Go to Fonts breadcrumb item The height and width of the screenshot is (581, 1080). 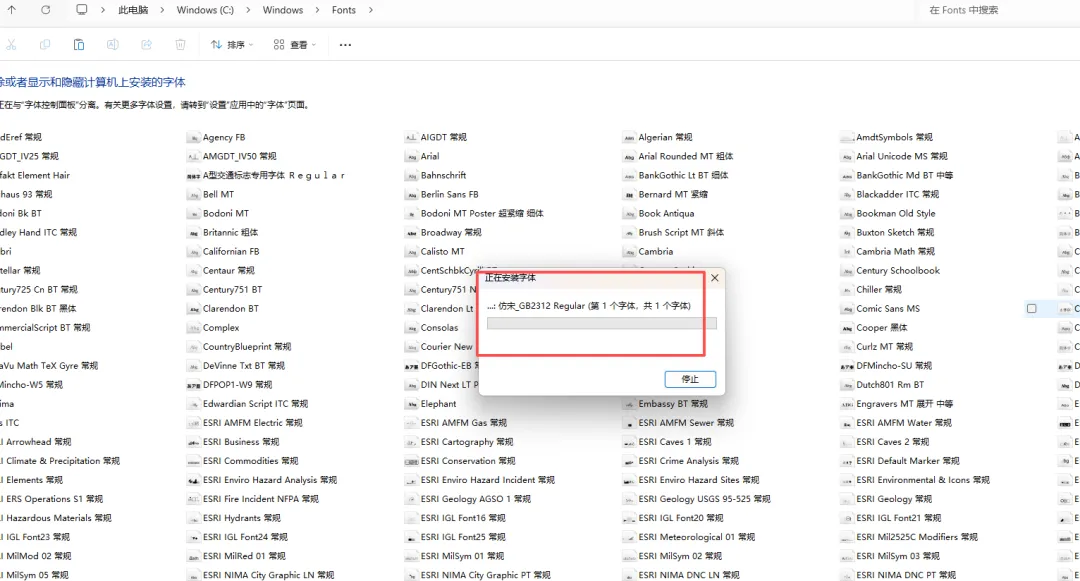tap(344, 10)
